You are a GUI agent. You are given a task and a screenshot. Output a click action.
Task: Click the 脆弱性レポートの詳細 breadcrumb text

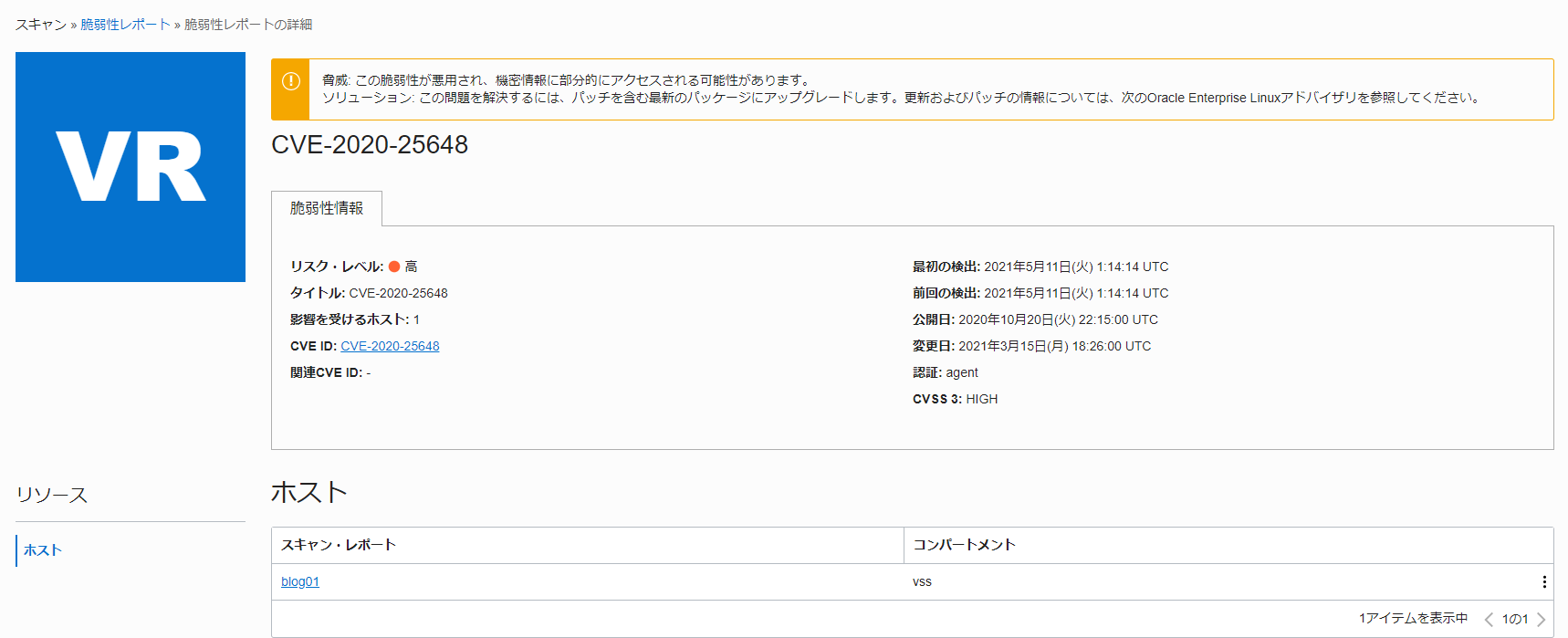(248, 25)
